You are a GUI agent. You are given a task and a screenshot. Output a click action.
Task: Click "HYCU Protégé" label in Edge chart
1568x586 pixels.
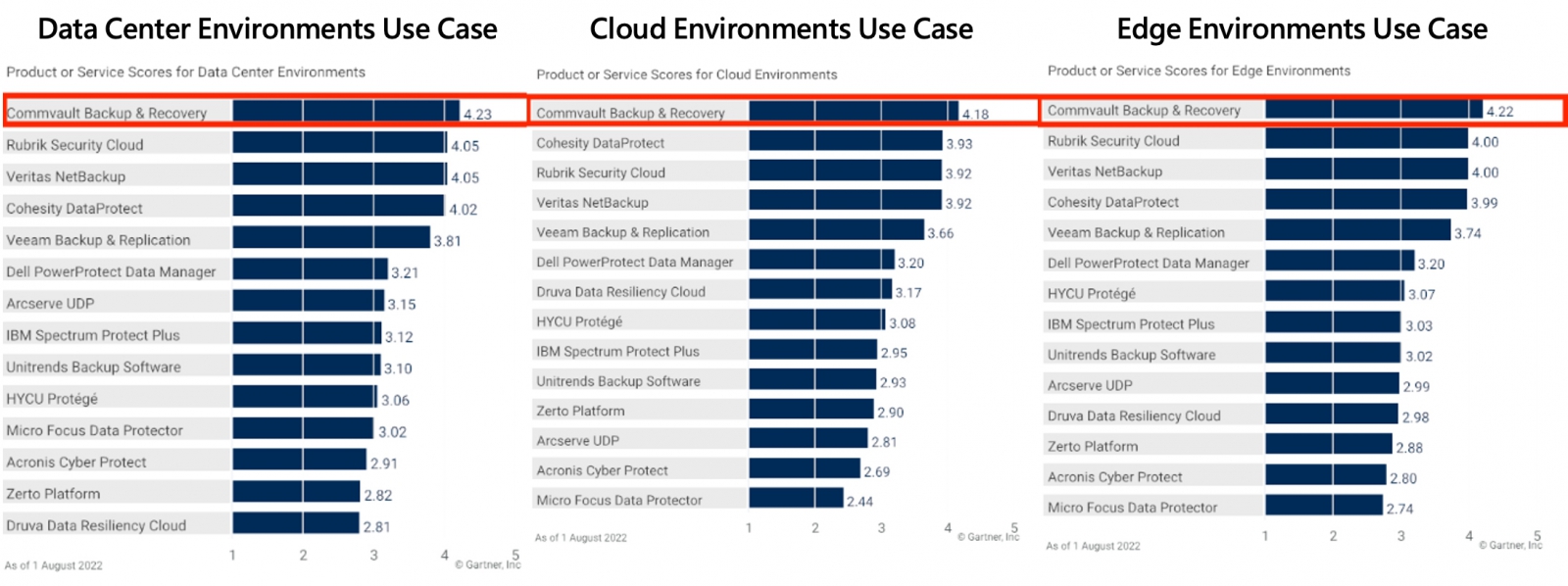point(1092,294)
